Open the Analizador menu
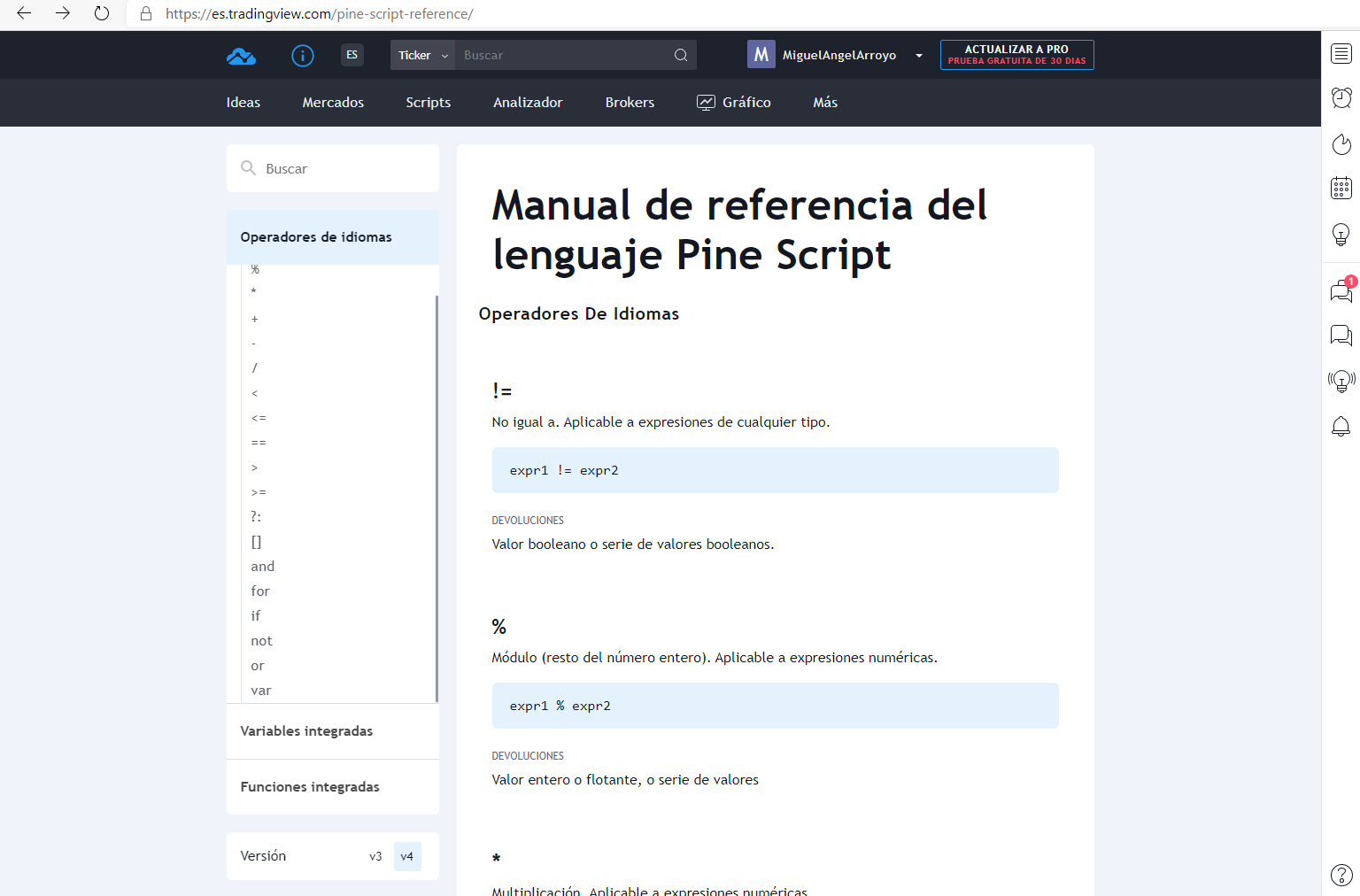The image size is (1360, 896). [528, 103]
